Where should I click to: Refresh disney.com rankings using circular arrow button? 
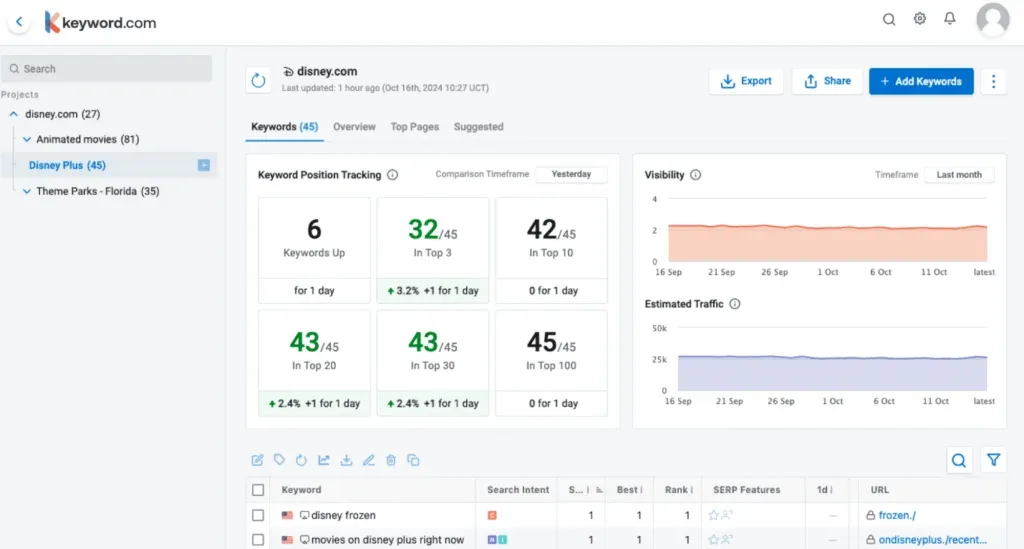(259, 81)
